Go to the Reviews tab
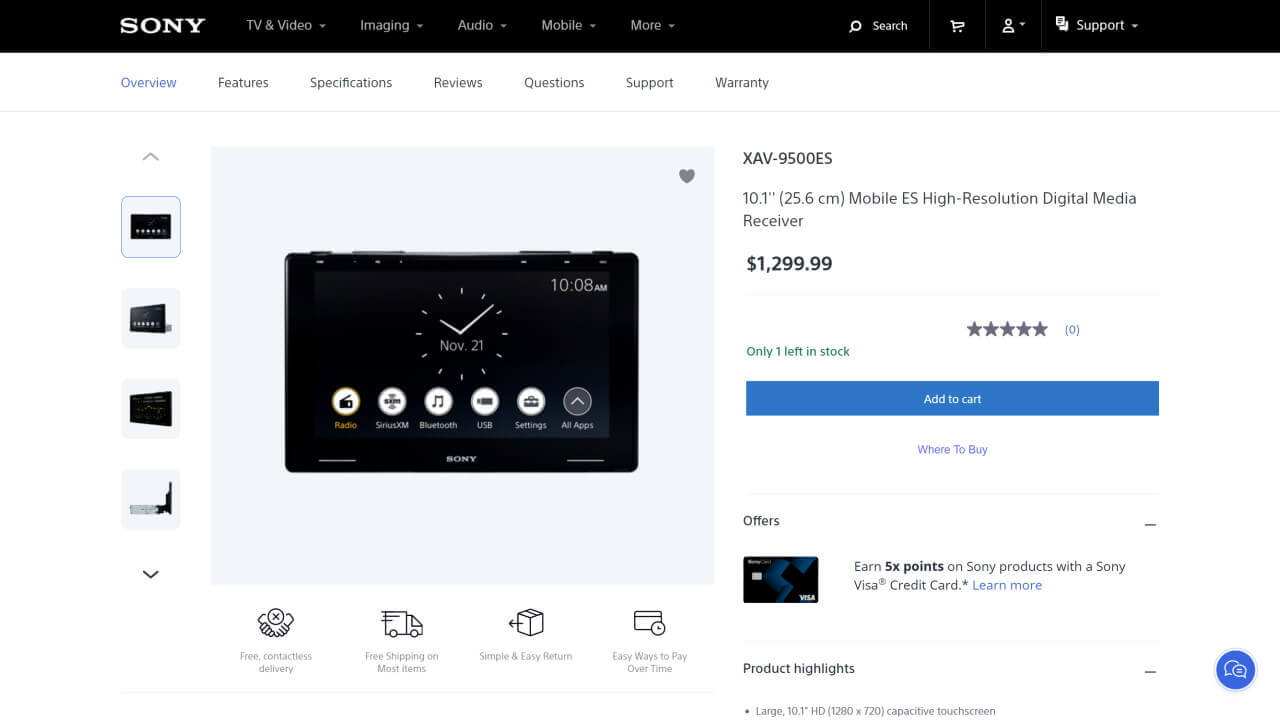Image resolution: width=1280 pixels, height=720 pixels. coord(458,83)
